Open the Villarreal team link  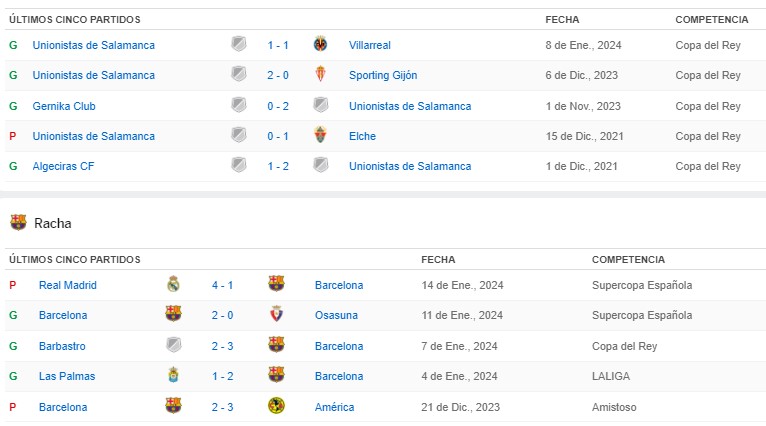tap(369, 45)
